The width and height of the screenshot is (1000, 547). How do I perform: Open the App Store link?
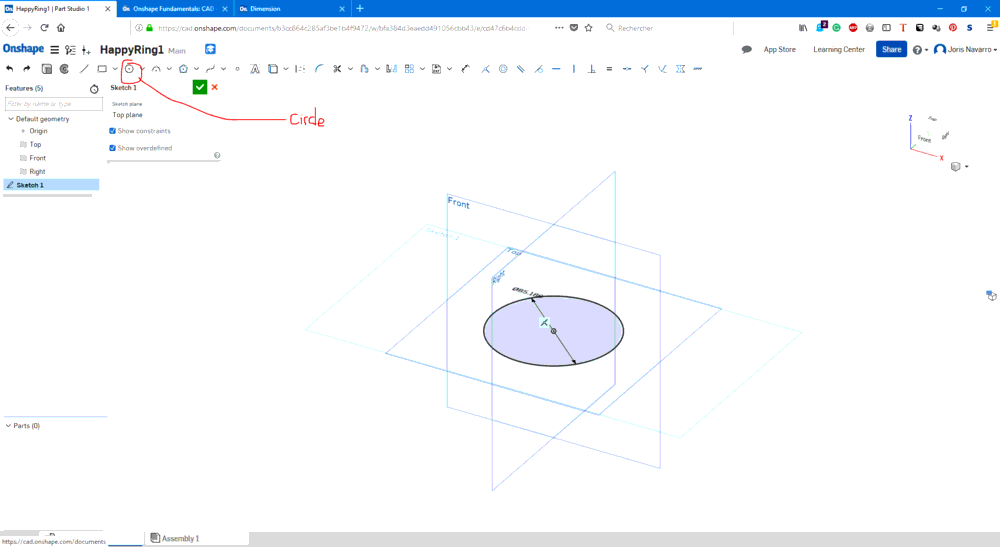(x=779, y=49)
